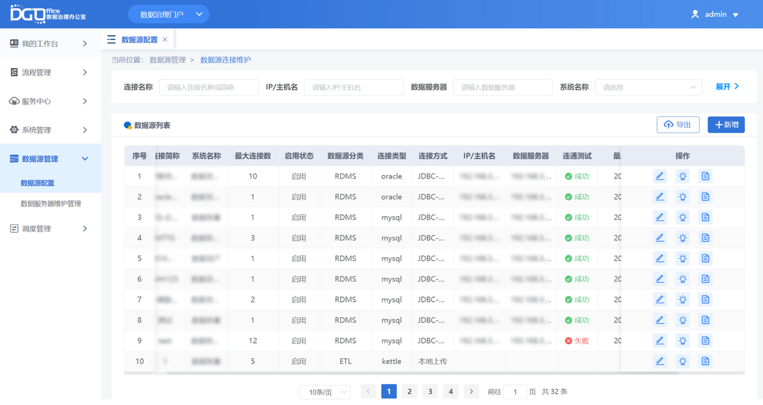This screenshot has height=405, width=763.
Task: Click the 失败 status in row 9
Action: 577,341
